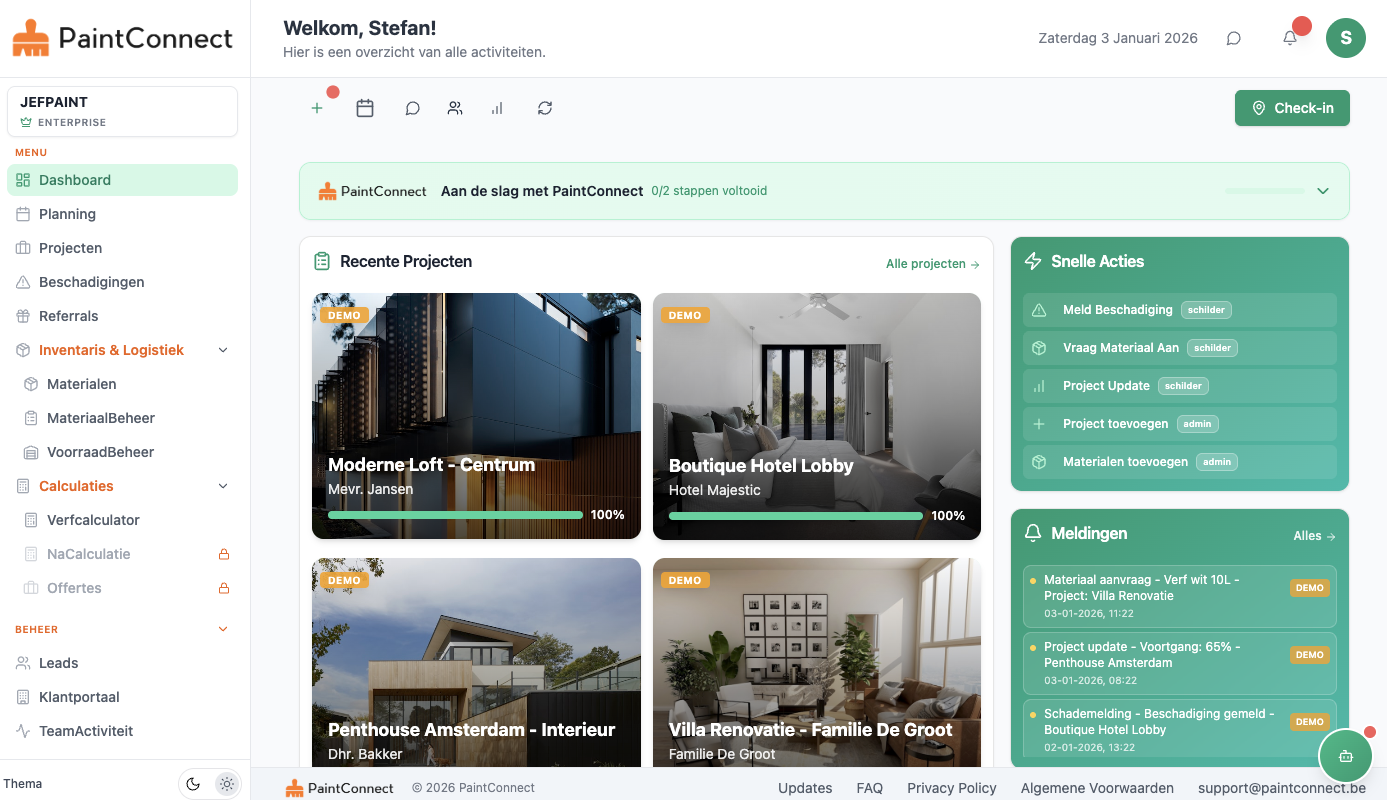Click the green plus icon with red dot
Screen dimensions: 1387x800
[x=317, y=108]
